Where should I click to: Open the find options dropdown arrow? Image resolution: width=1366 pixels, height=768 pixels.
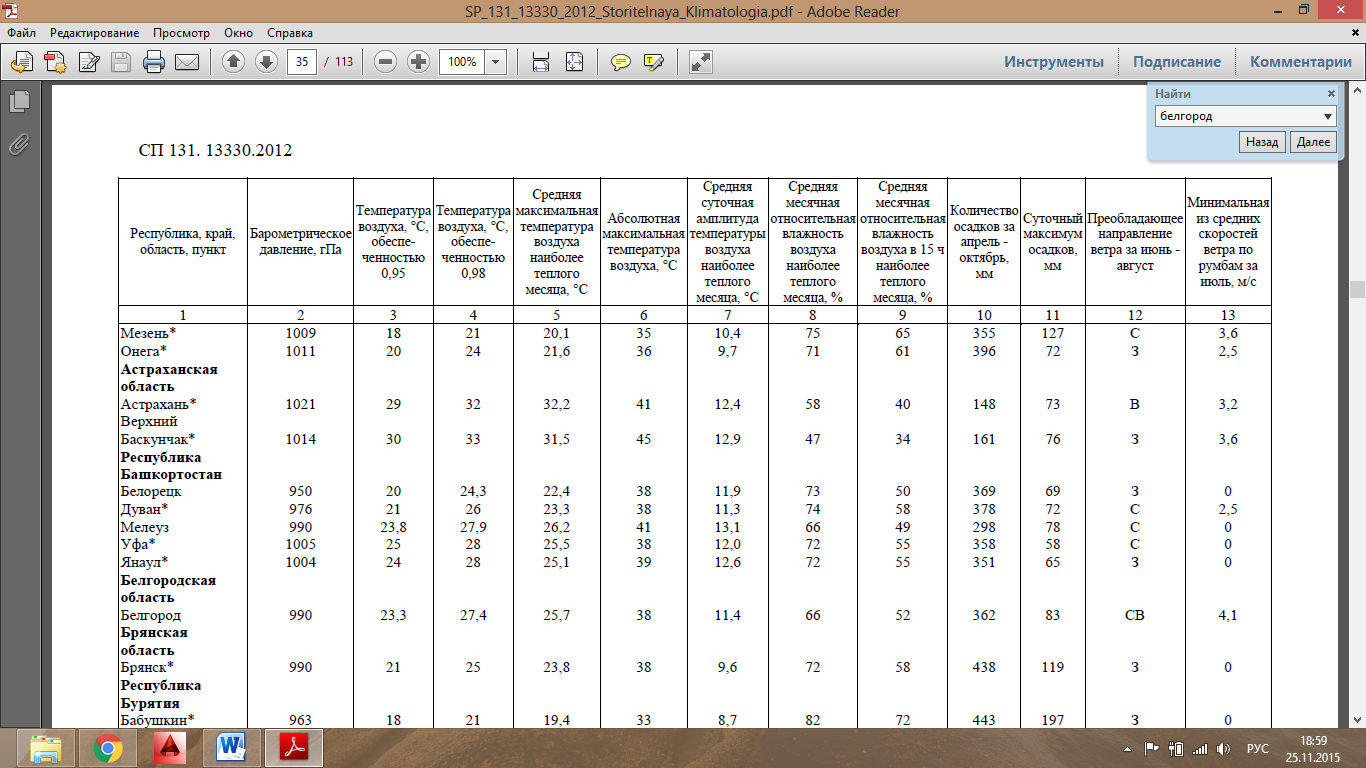click(1328, 116)
